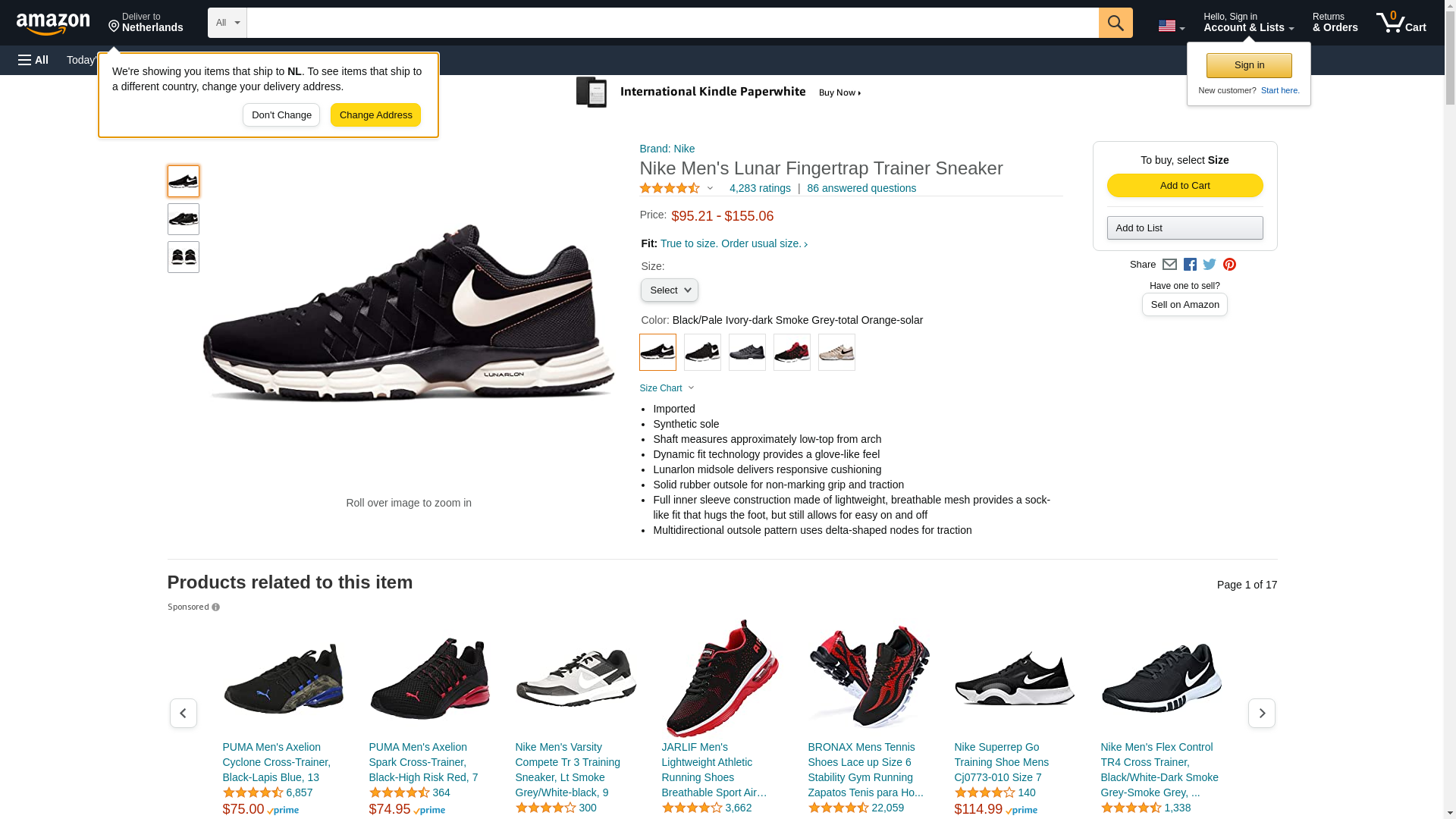Image resolution: width=1456 pixels, height=819 pixels.
Task: Select the third product thumbnail image
Action: (184, 257)
